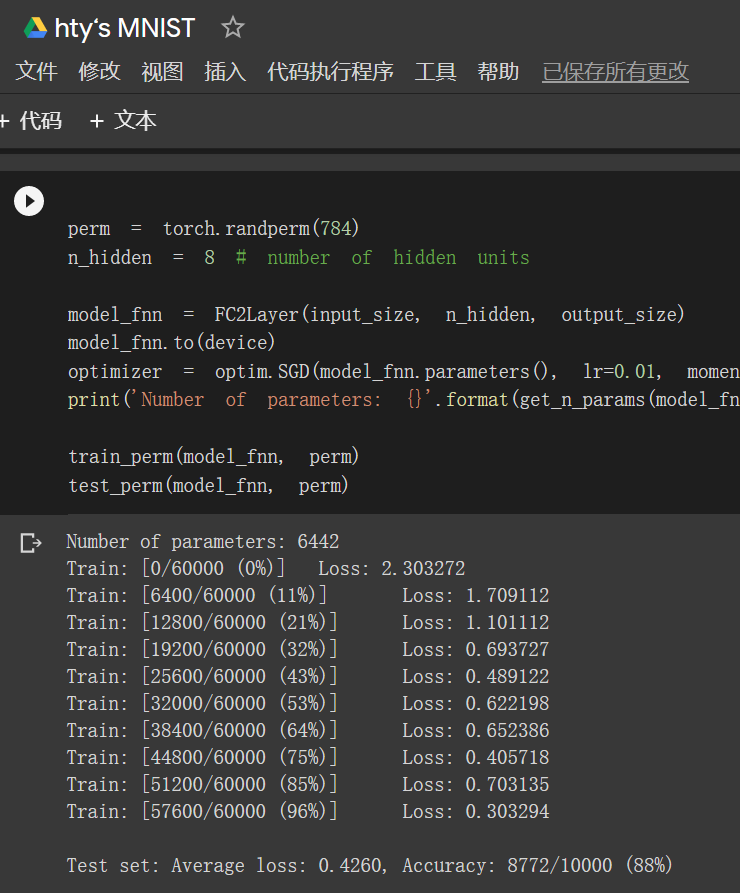Open the 视图 menu
The height and width of the screenshot is (893, 740).
pyautogui.click(x=162, y=72)
